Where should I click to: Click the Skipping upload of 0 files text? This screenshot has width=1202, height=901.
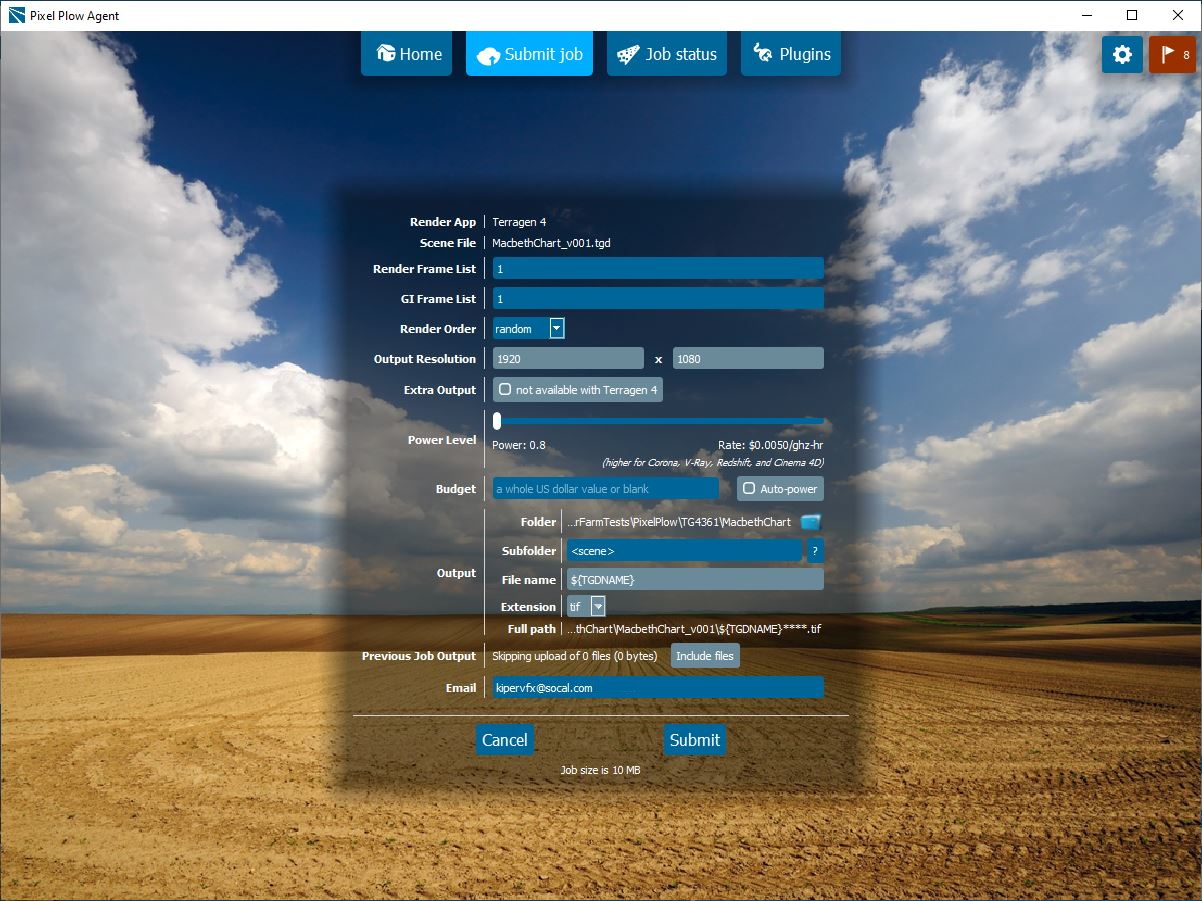coord(574,656)
